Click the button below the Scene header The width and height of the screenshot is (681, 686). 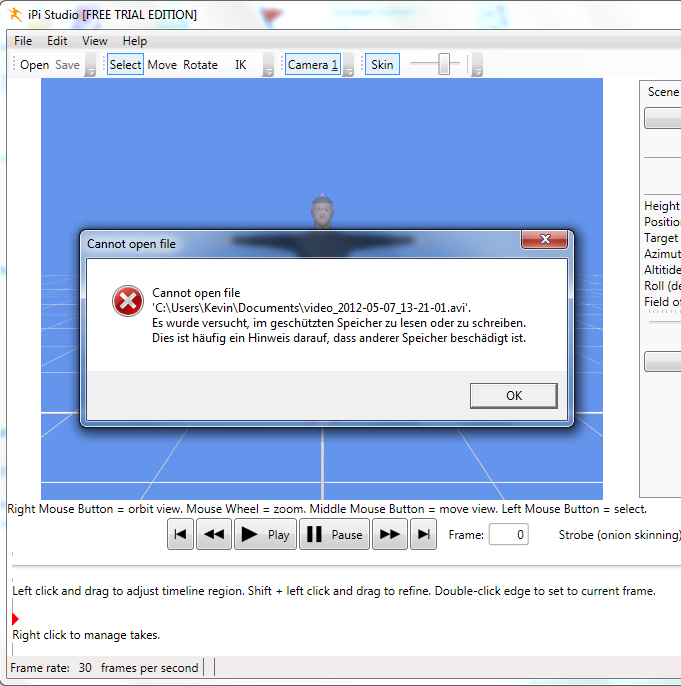pyautogui.click(x=662, y=118)
